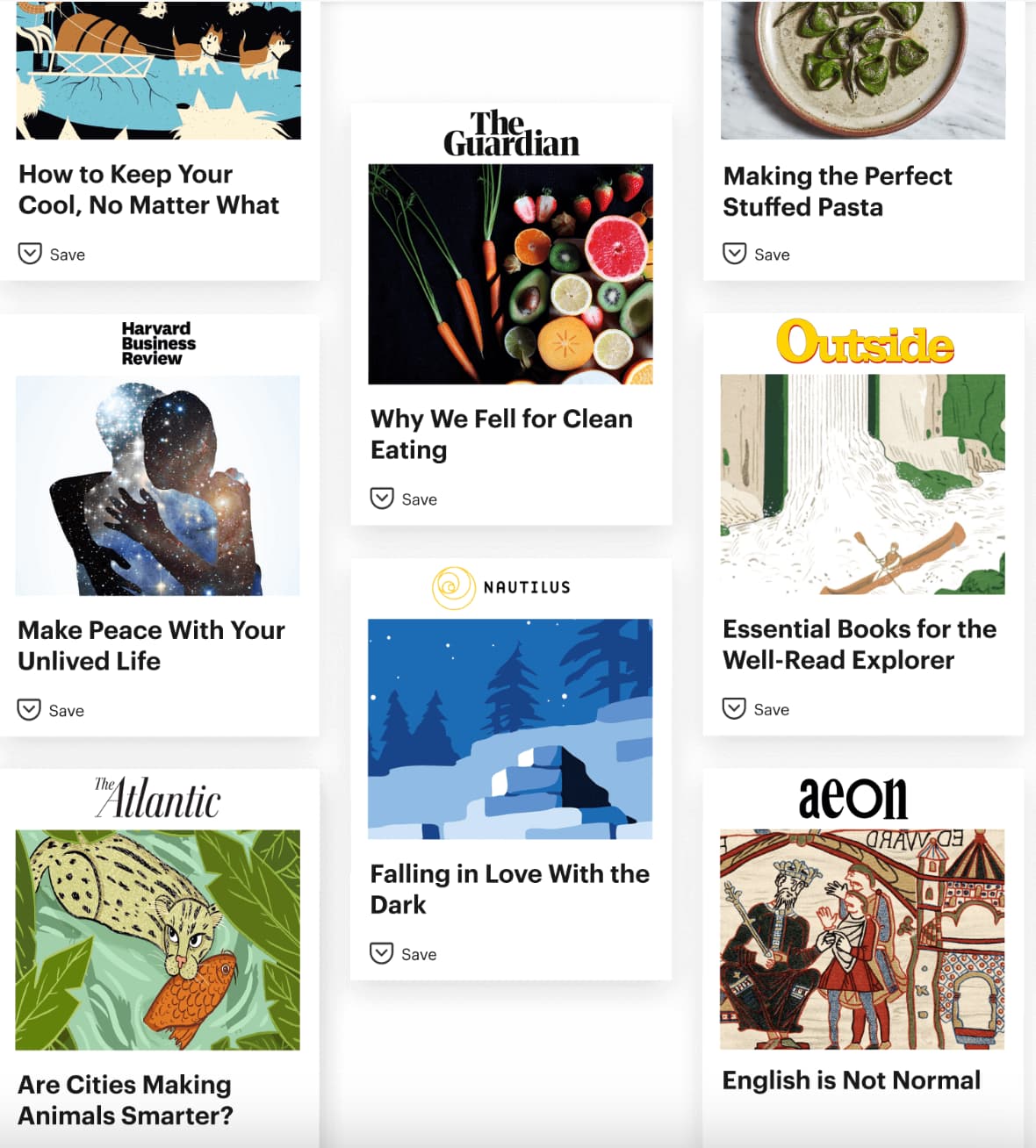Click the aeon logo
The width and height of the screenshot is (1036, 1148).
click(853, 798)
